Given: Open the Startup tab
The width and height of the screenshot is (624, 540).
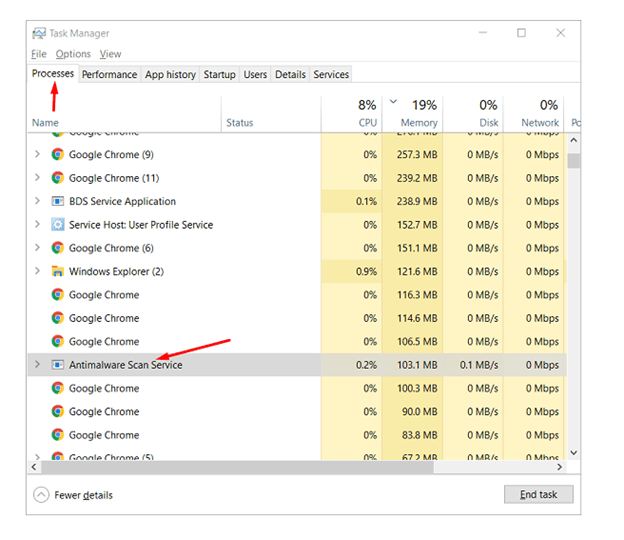Looking at the screenshot, I should pos(220,74).
